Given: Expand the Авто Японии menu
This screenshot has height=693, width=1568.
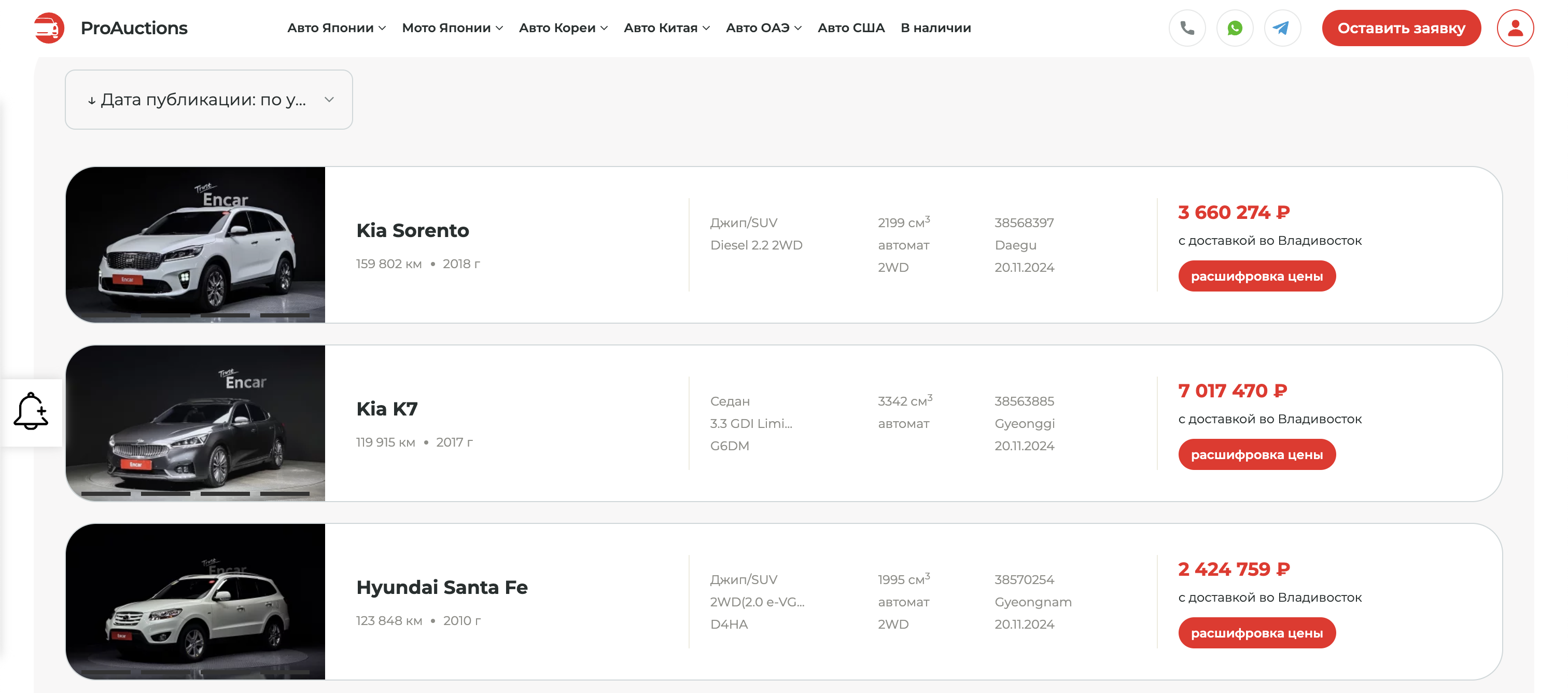Looking at the screenshot, I should click(x=337, y=28).
